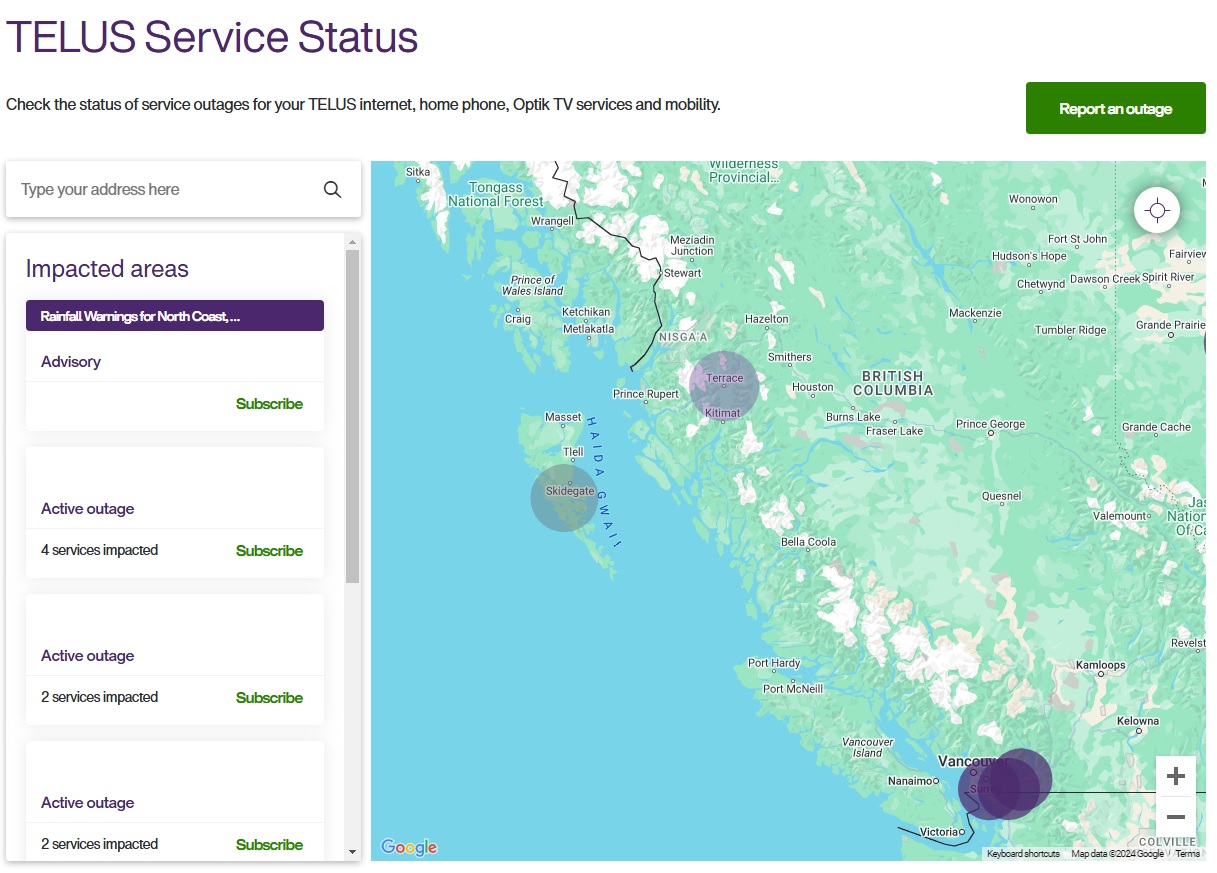This screenshot has width=1217, height=873.
Task: Click the Prince Rupert label on map
Action: click(x=645, y=394)
